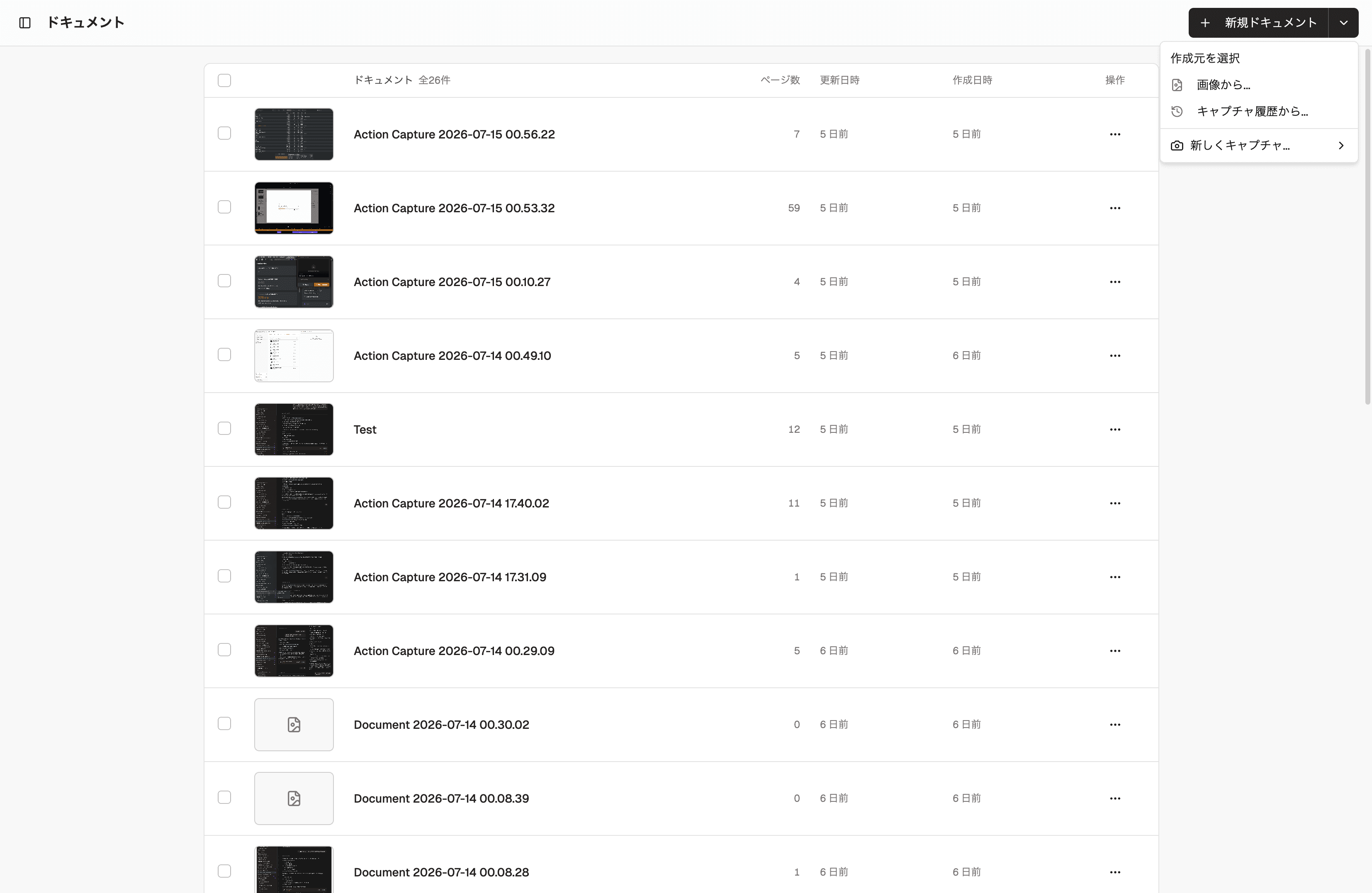This screenshot has height=893, width=1372.
Task: Click the 新規ドキュメント button
Action: 1258,22
